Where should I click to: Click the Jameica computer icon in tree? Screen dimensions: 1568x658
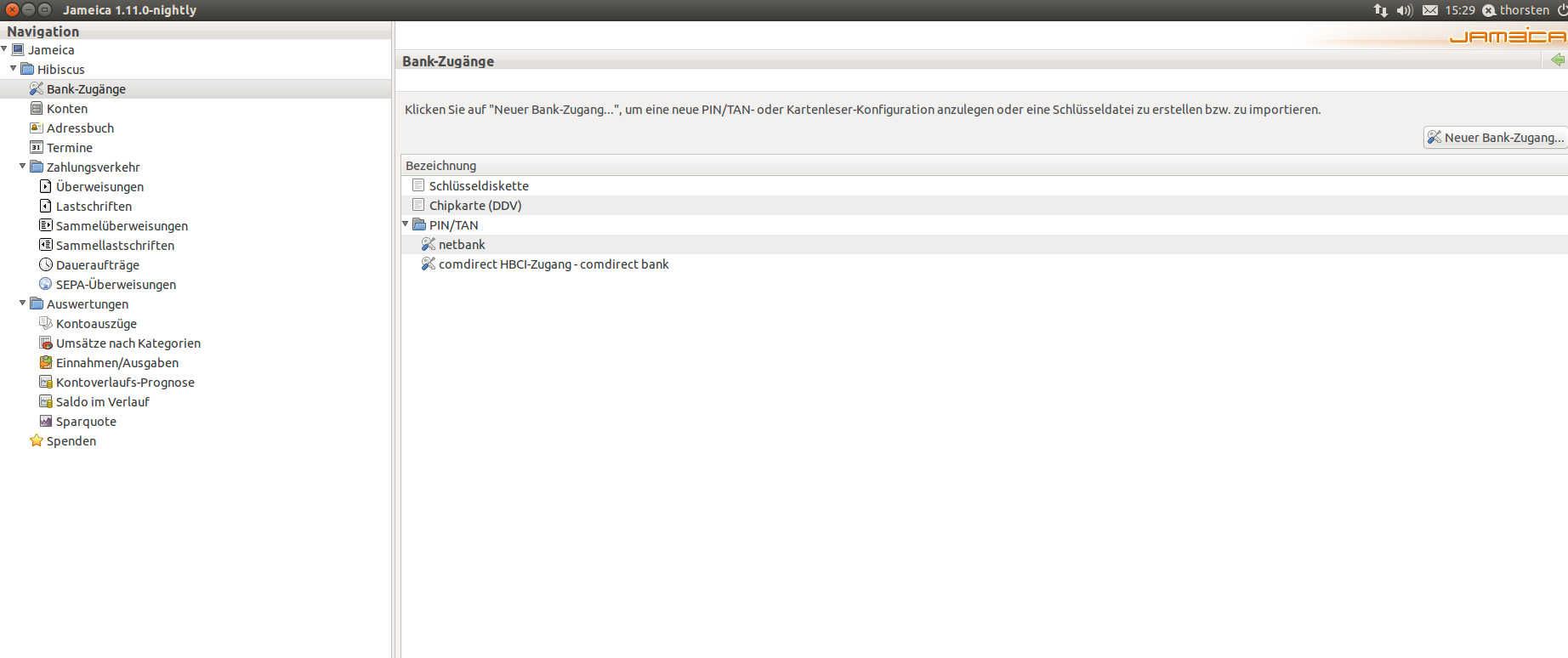[x=18, y=49]
